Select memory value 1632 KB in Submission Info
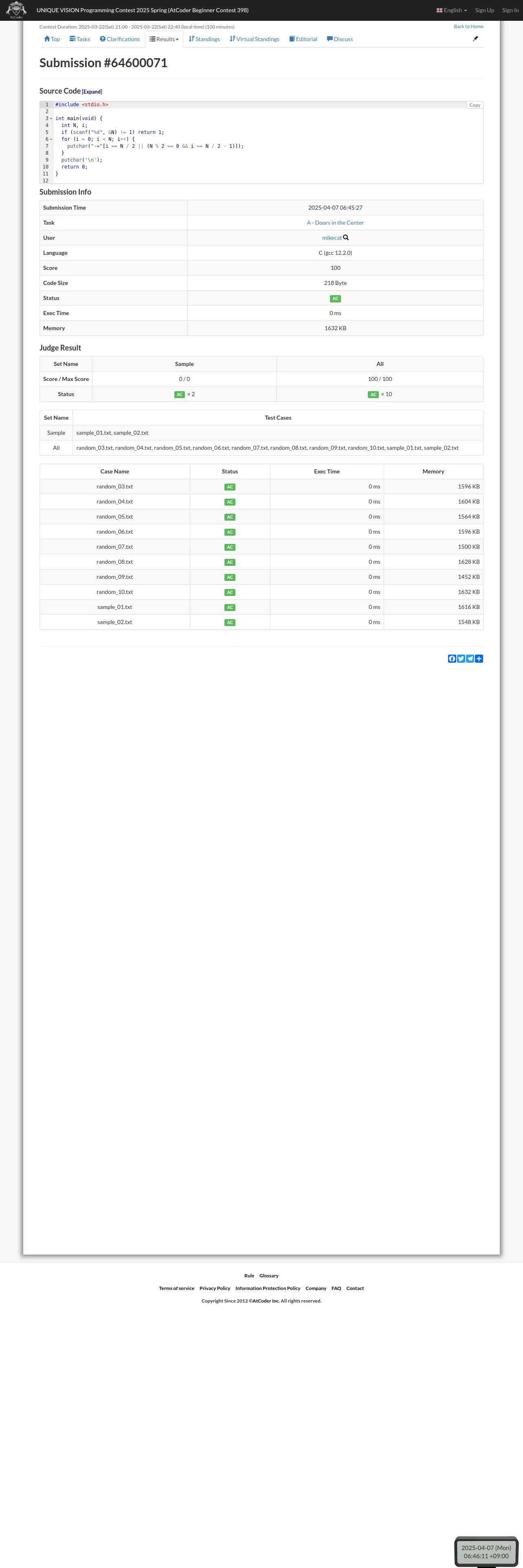 click(x=336, y=328)
